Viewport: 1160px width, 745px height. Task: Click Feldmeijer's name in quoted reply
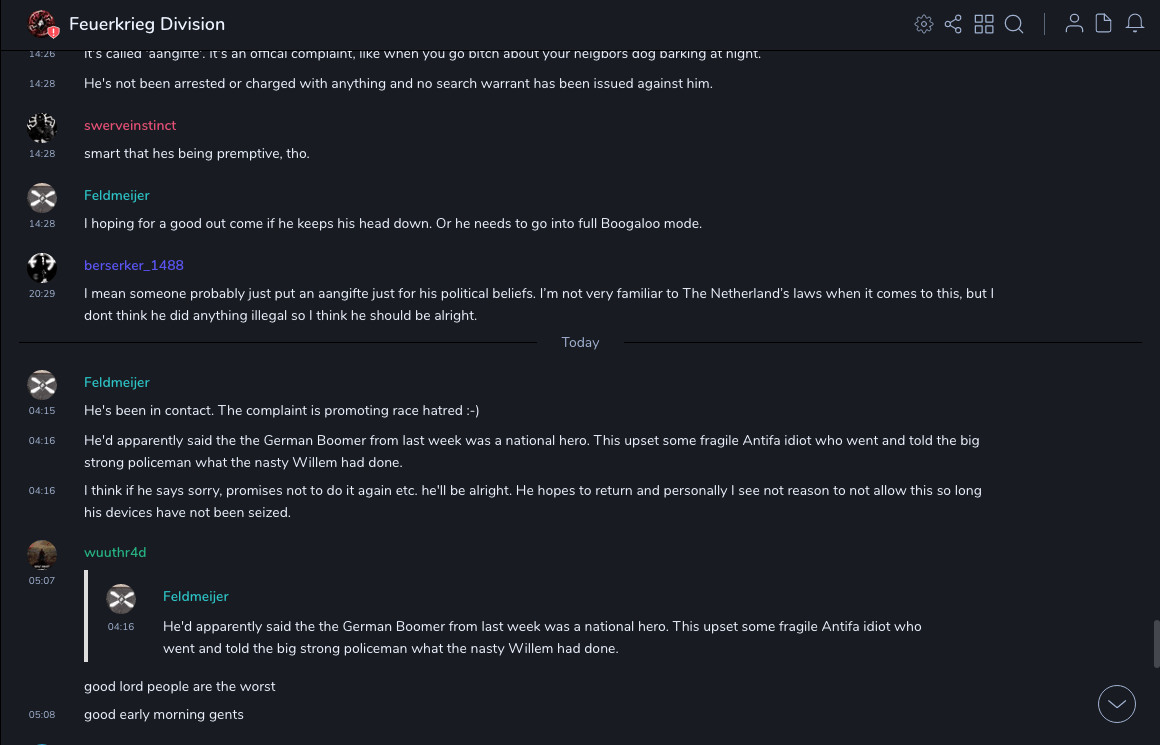(196, 596)
